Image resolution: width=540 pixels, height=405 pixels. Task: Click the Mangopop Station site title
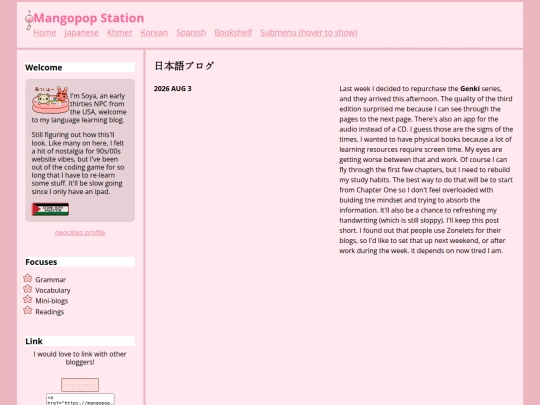coord(89,18)
